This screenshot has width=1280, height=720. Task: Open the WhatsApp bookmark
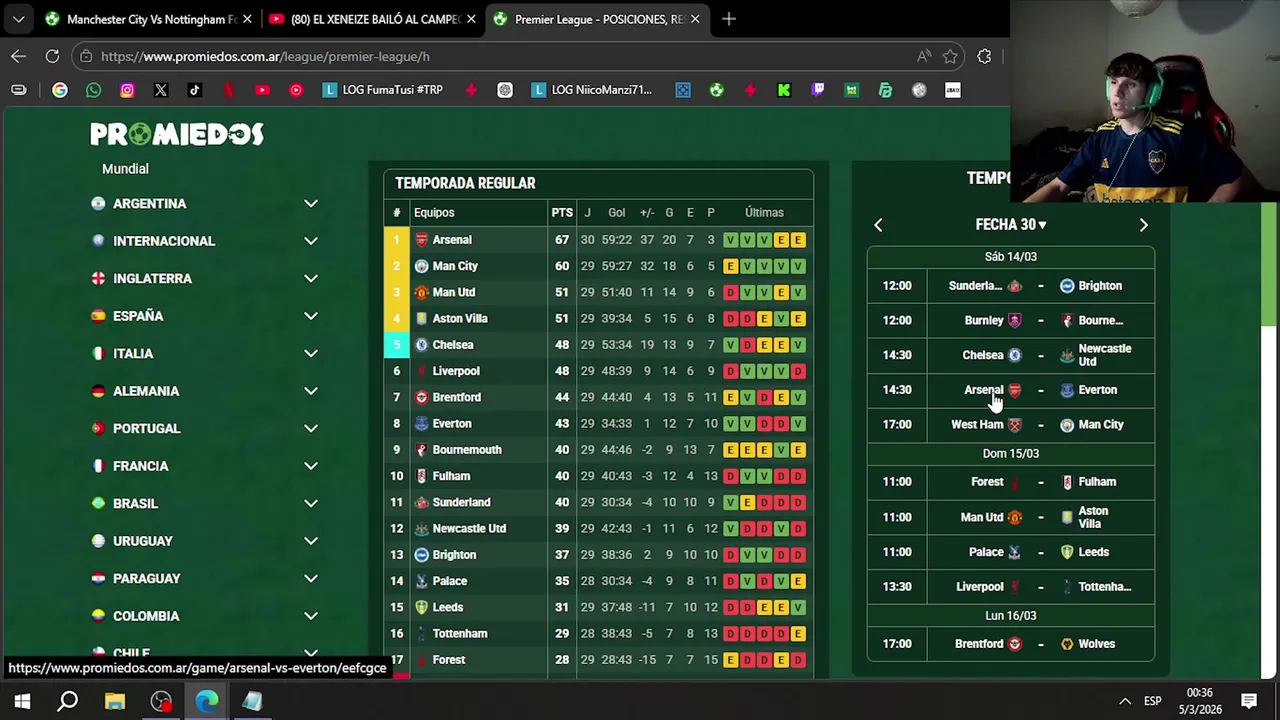tap(93, 90)
